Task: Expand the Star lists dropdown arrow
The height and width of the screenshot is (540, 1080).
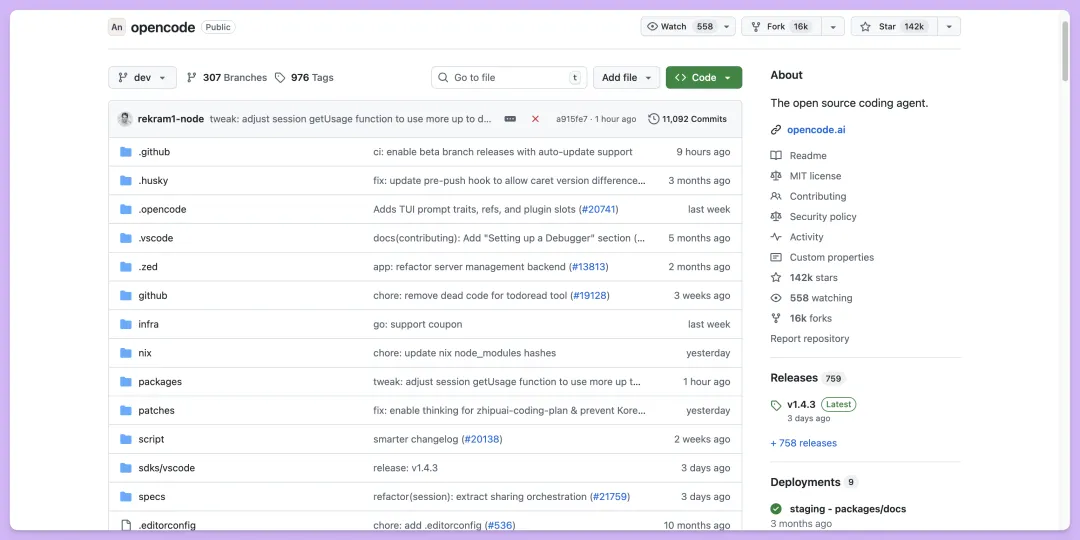Action: [x=949, y=27]
